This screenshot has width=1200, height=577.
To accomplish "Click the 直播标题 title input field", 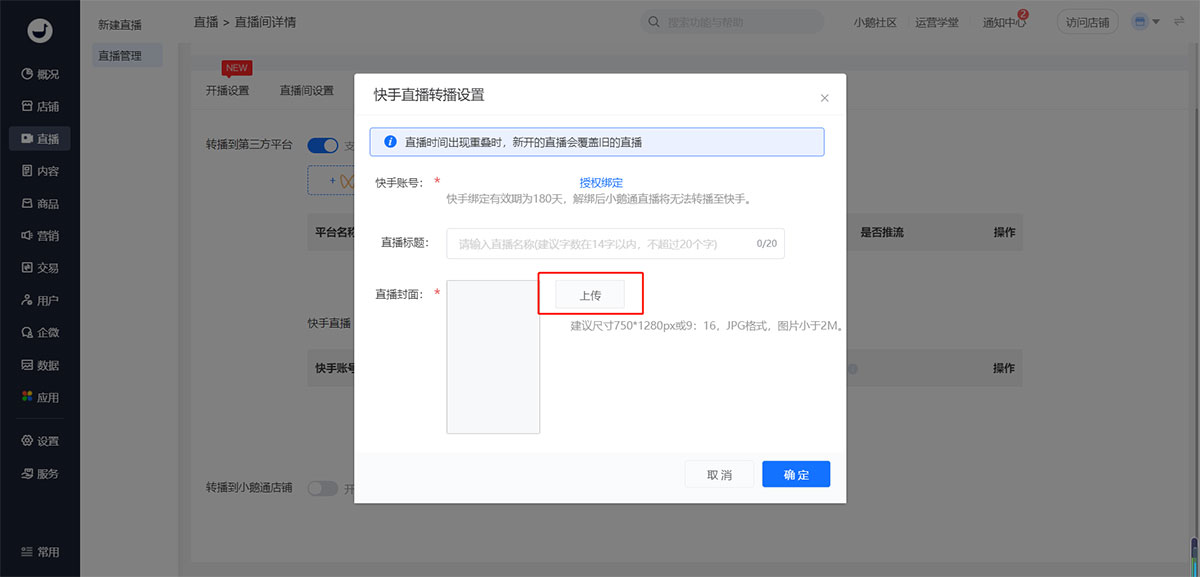I will point(600,243).
